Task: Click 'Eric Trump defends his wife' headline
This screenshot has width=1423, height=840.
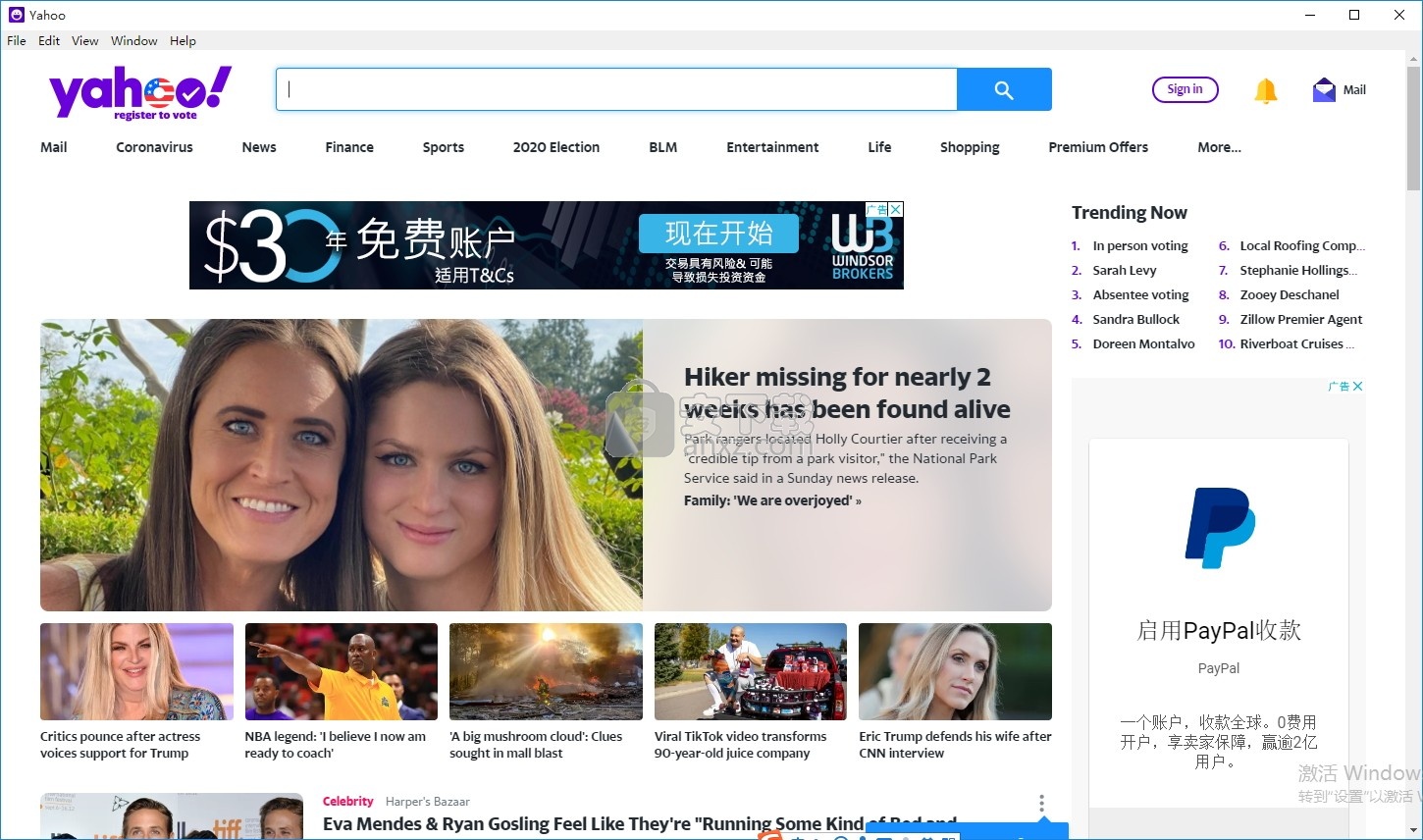Action: [955, 745]
